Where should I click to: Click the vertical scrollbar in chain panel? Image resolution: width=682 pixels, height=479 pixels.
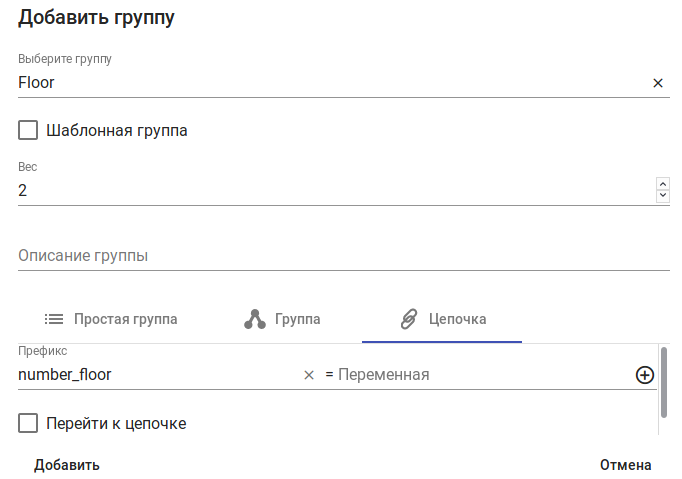[664, 380]
